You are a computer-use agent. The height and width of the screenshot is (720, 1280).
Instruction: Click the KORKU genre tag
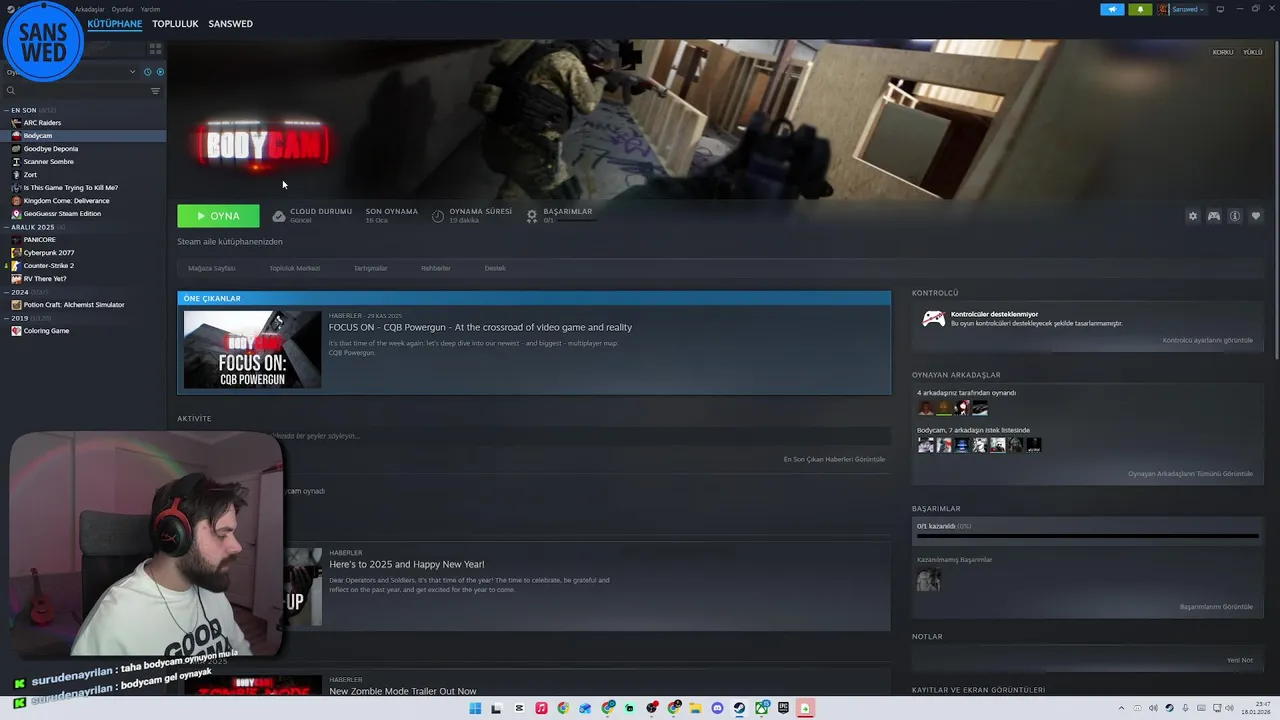point(1222,52)
